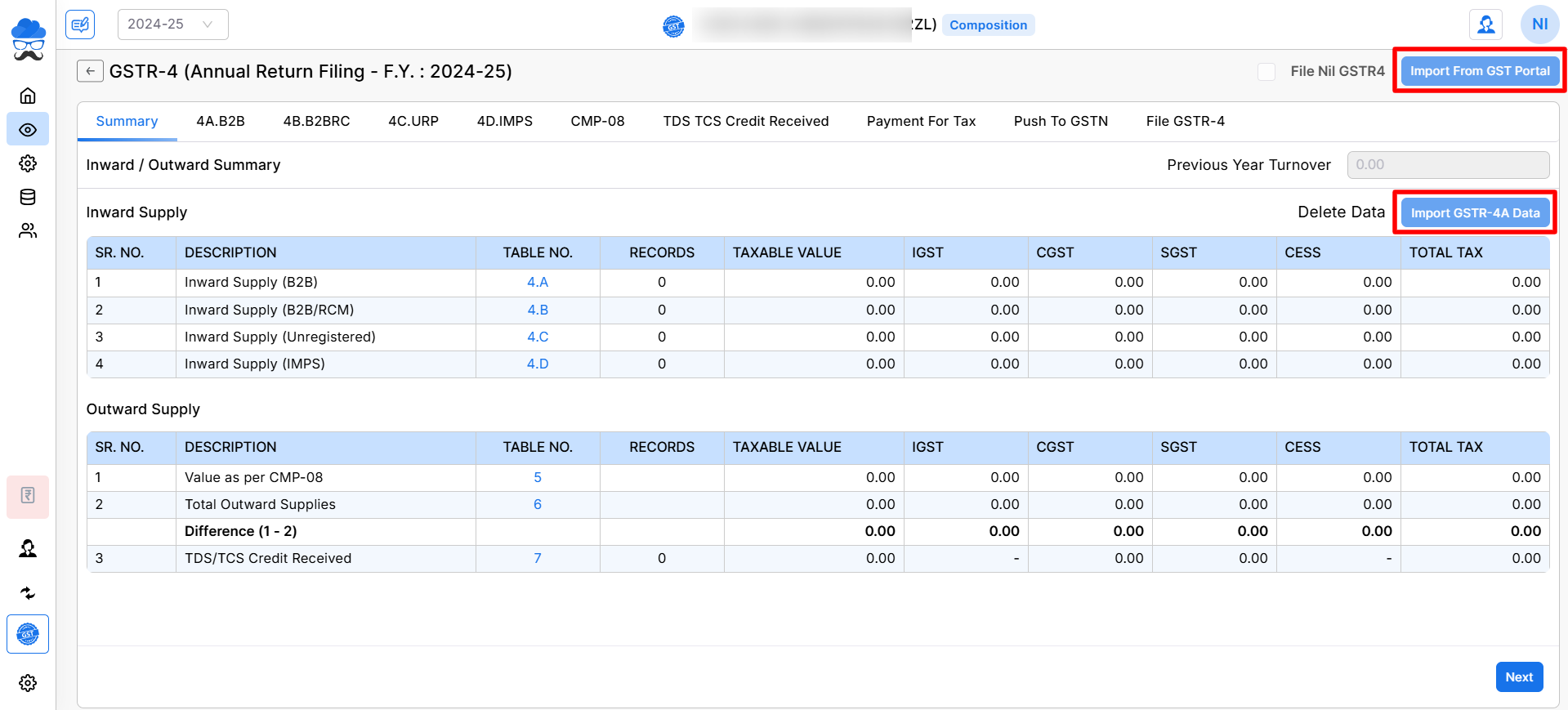This screenshot has height=710, width=1568.
Task: Click the Next button
Action: (1519, 677)
